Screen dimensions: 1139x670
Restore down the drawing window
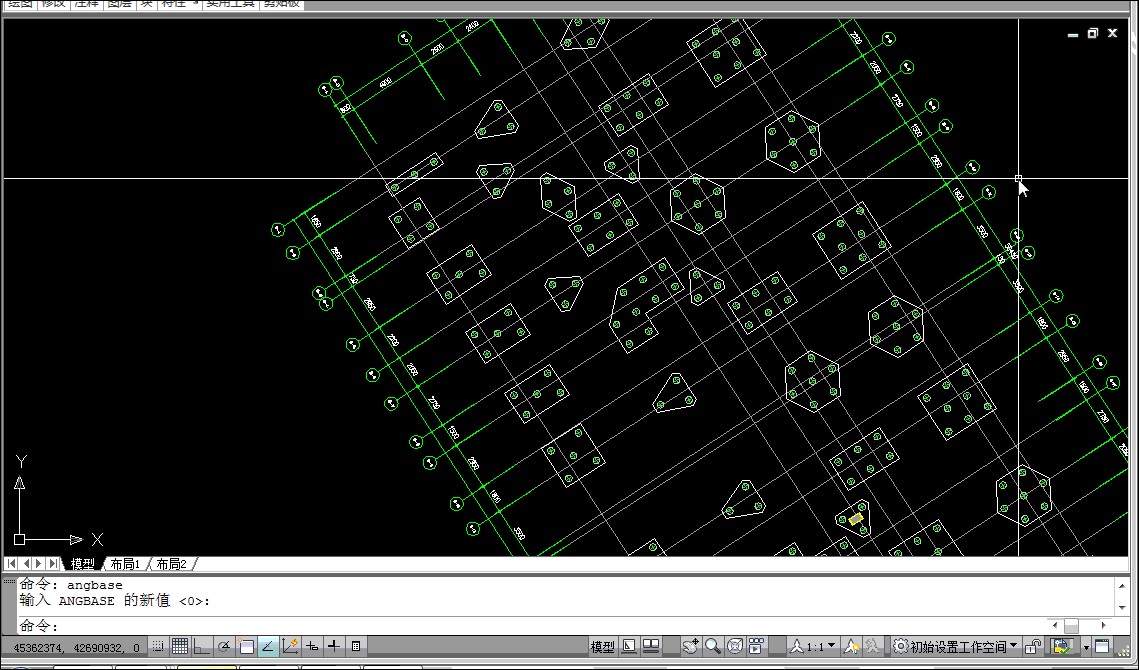[x=1093, y=33]
